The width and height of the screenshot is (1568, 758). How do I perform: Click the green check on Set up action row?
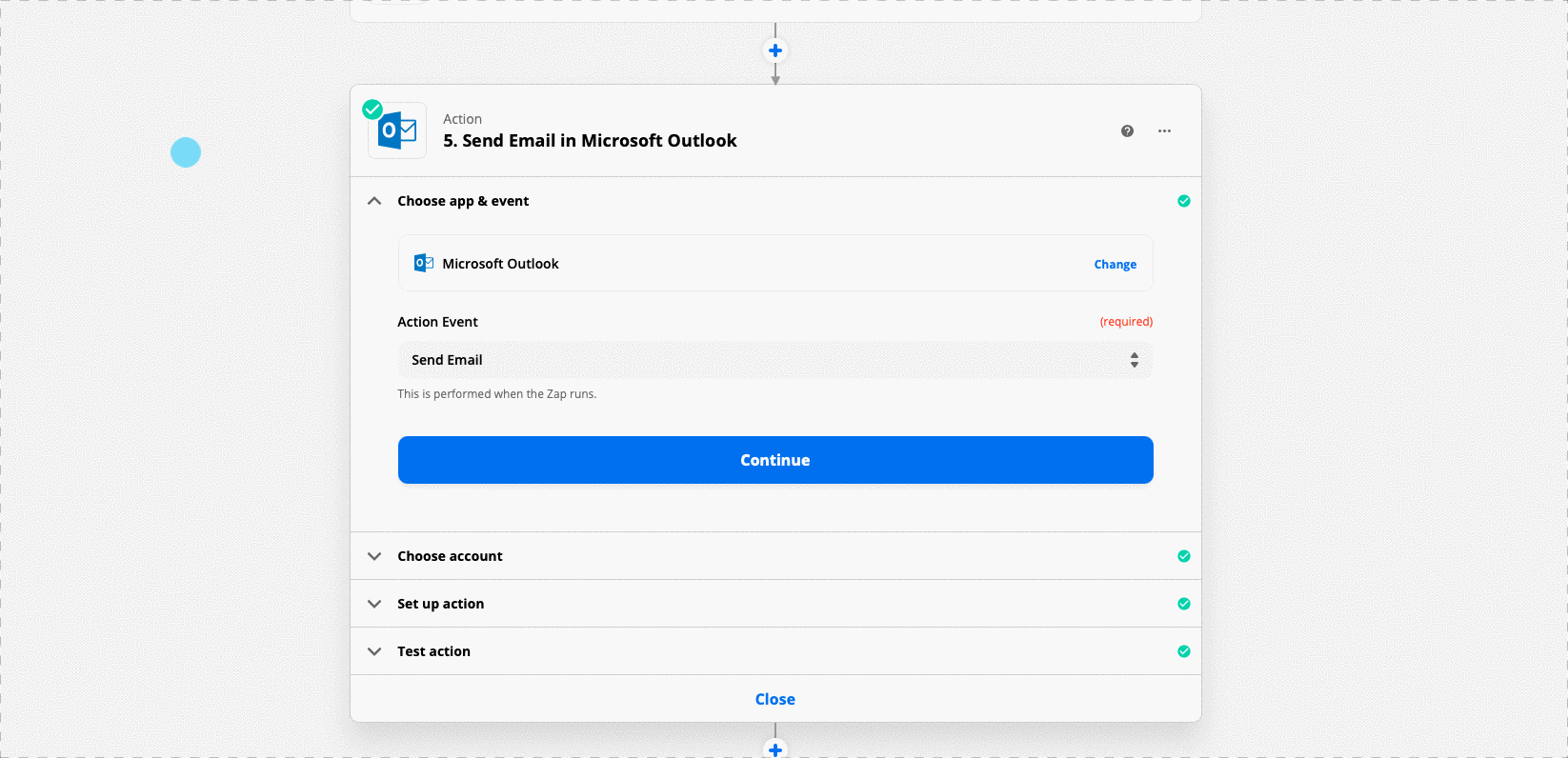(1183, 604)
